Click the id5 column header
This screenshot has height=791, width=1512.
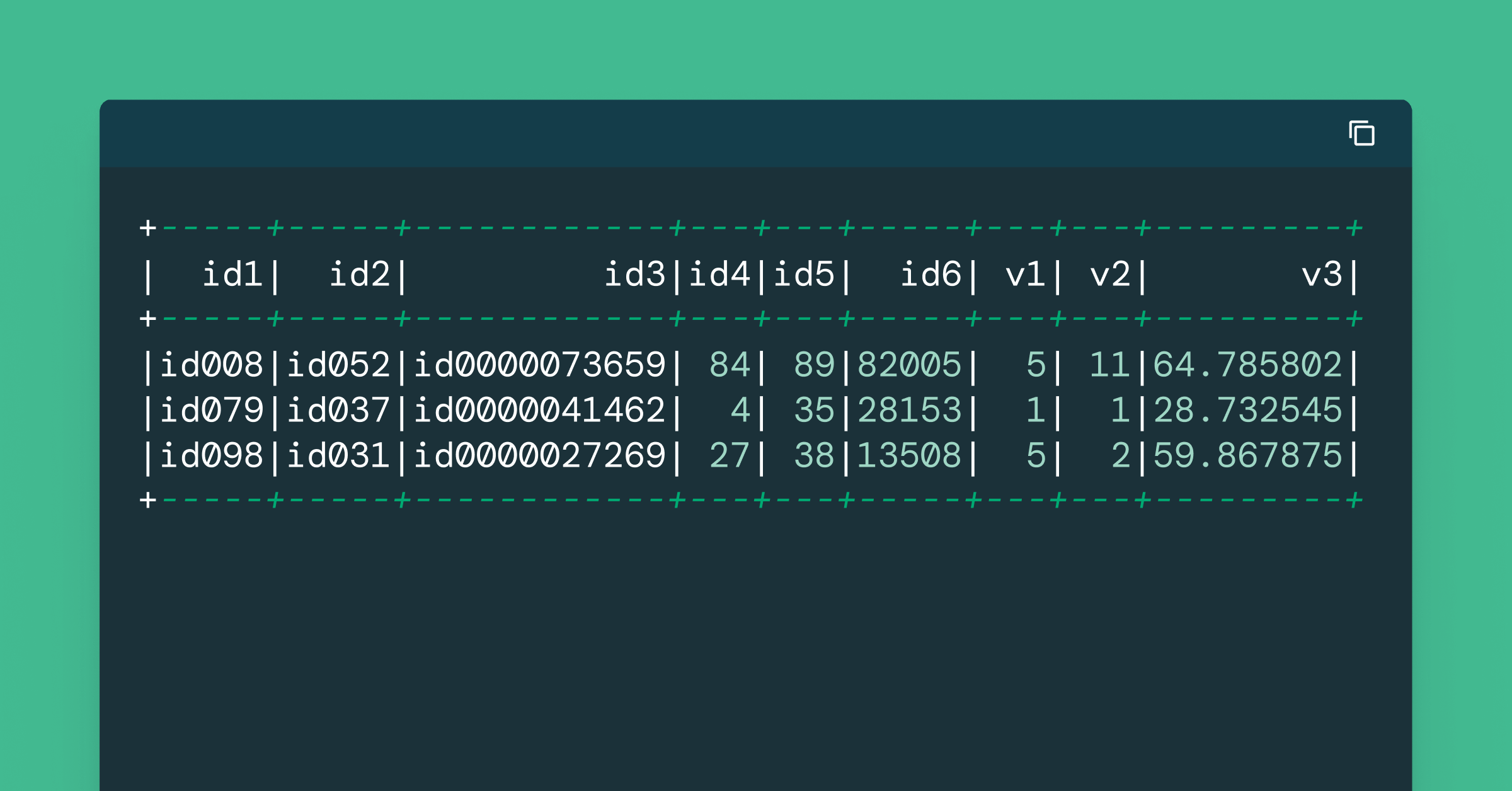[x=804, y=275]
